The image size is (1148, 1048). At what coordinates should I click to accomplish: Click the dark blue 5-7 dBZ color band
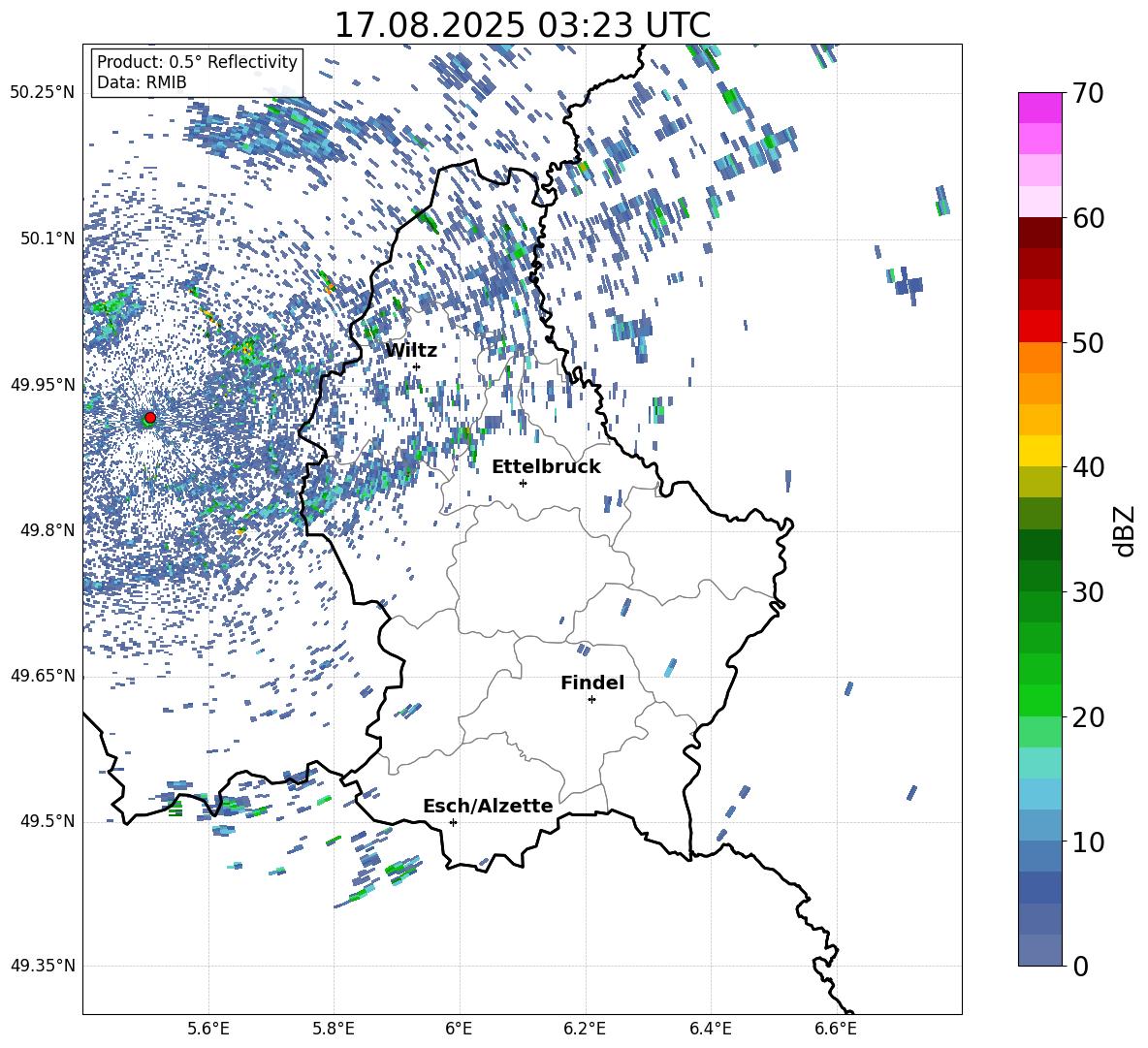[x=1039, y=887]
